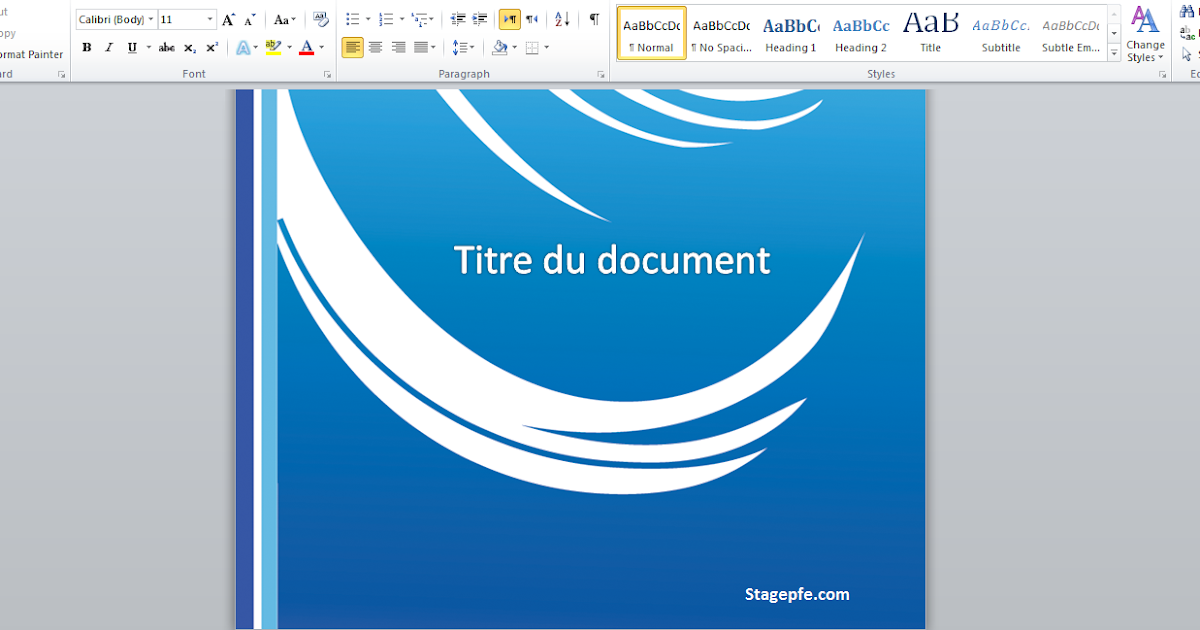Click the Change Case Aa icon
Screen dimensions: 1200x630
[x=285, y=19]
